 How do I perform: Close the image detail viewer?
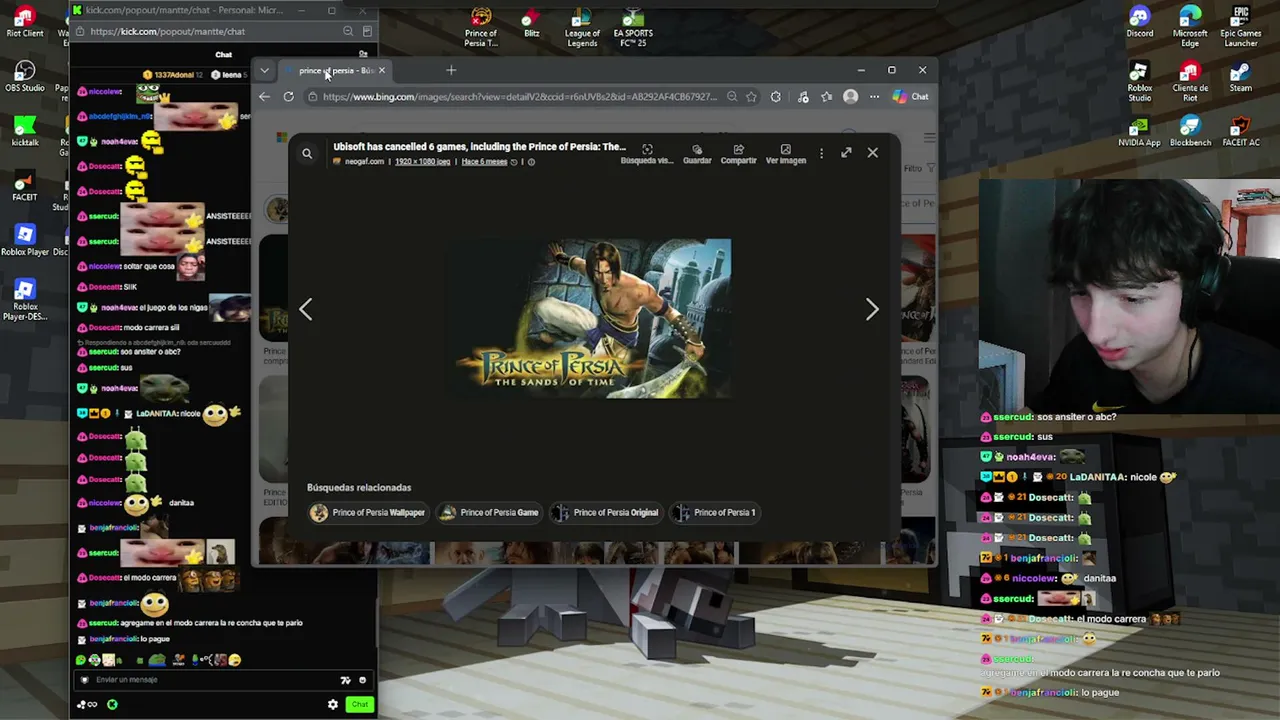pyautogui.click(x=873, y=153)
